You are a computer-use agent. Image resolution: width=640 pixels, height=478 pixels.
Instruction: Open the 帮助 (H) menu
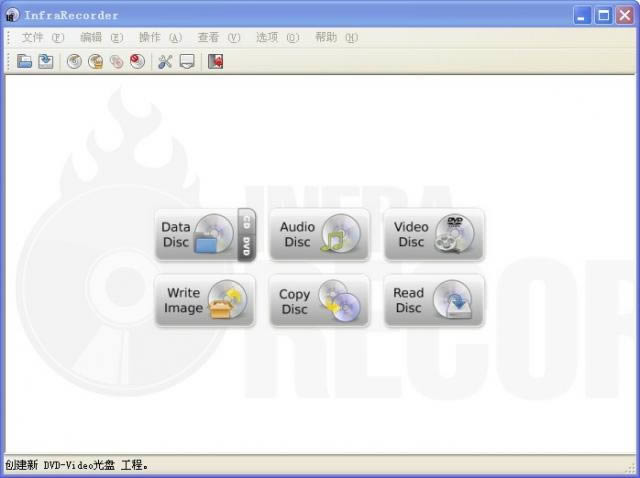[336, 38]
